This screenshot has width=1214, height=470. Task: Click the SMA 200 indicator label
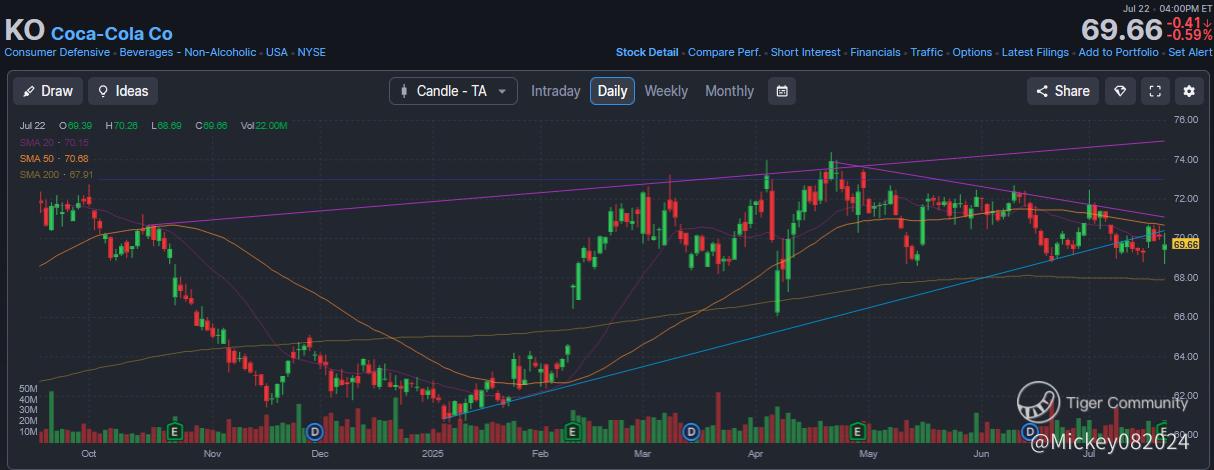[x=56, y=175]
